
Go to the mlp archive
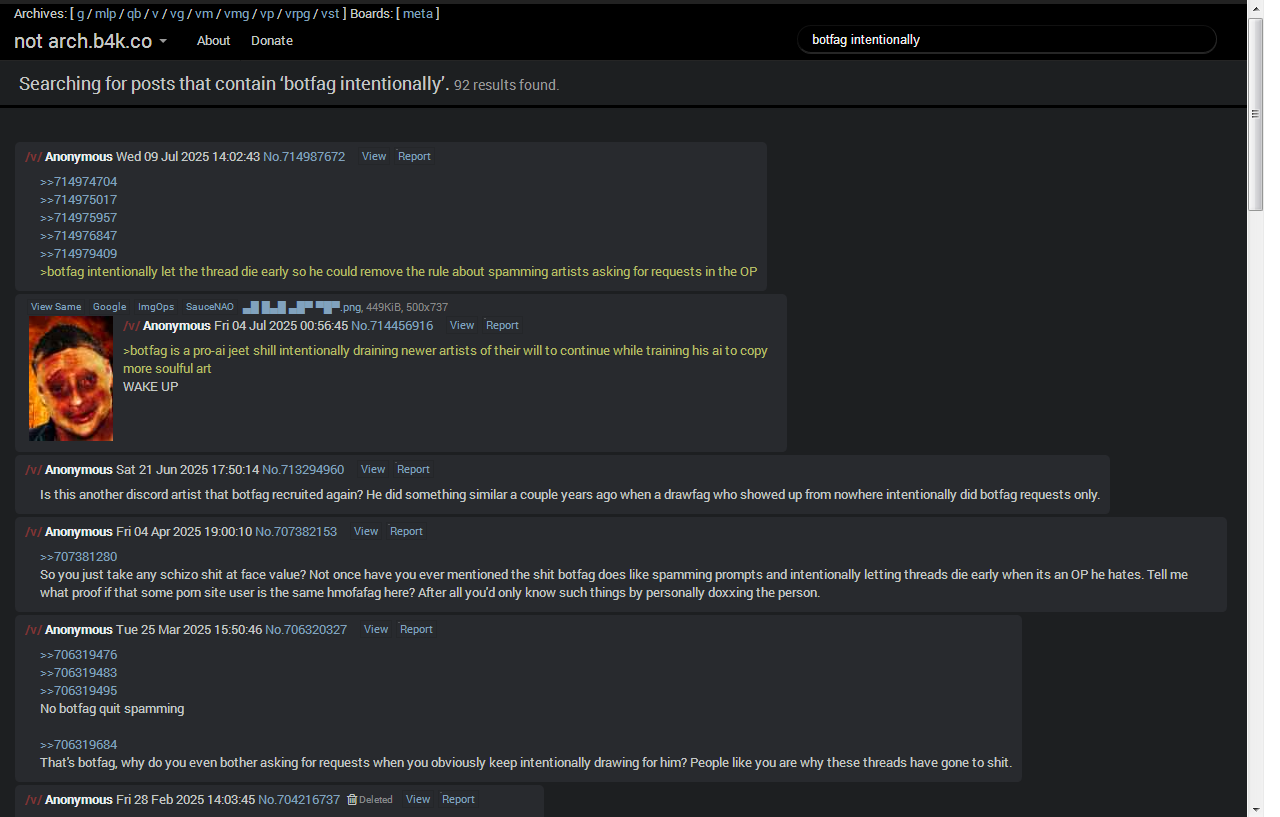(x=106, y=13)
